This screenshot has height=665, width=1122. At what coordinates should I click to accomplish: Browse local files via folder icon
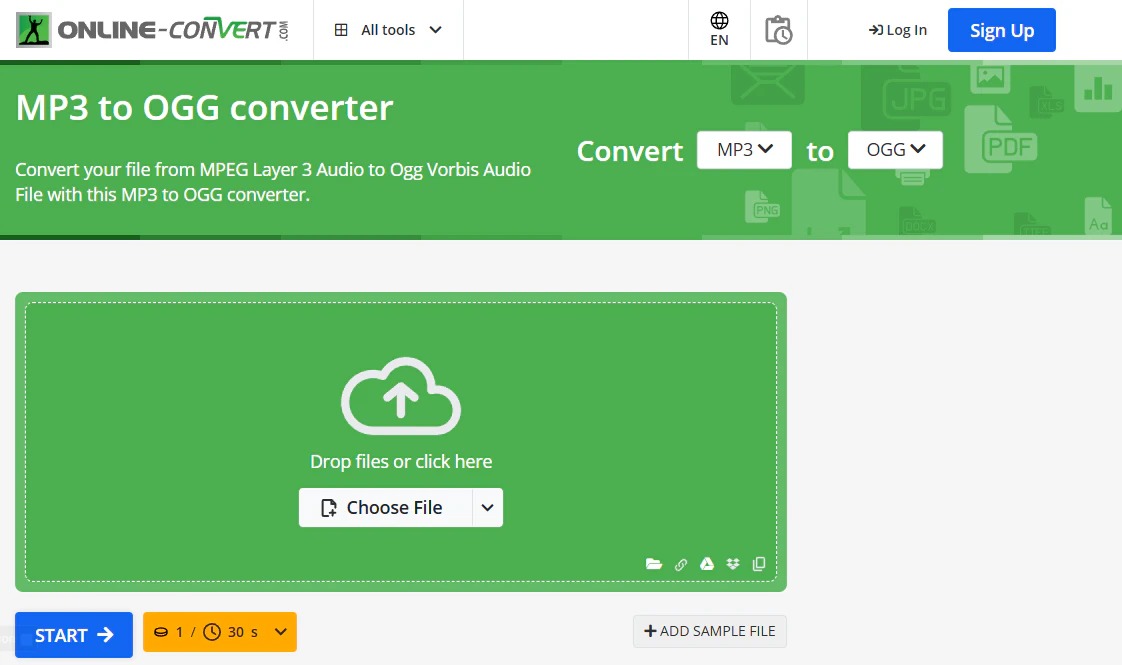click(653, 564)
